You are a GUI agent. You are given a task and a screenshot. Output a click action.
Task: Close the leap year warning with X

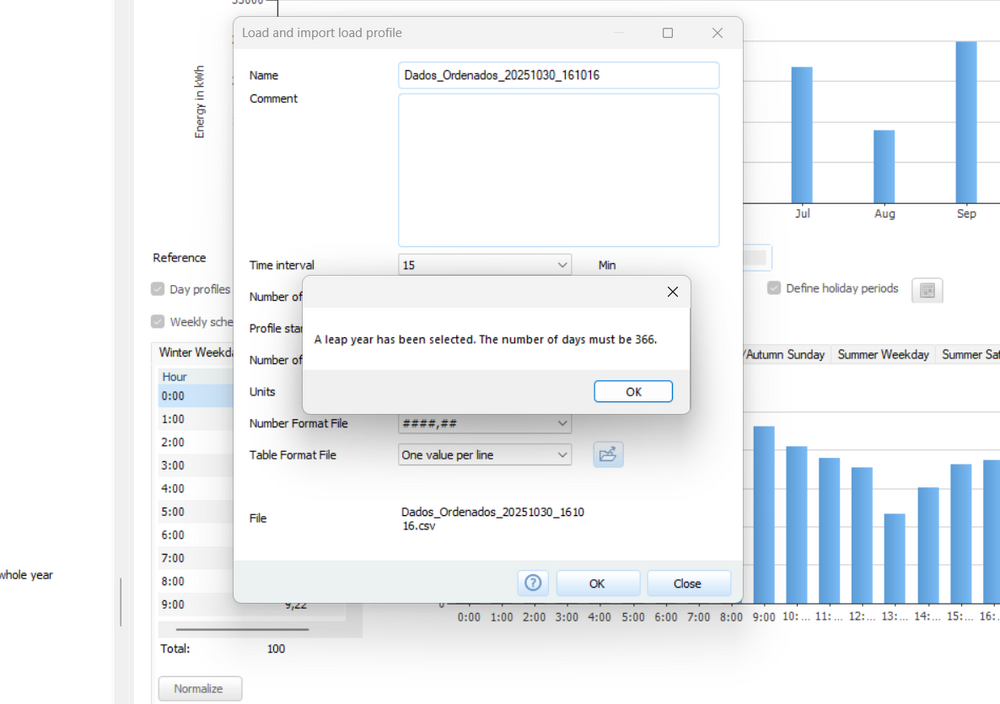(672, 292)
